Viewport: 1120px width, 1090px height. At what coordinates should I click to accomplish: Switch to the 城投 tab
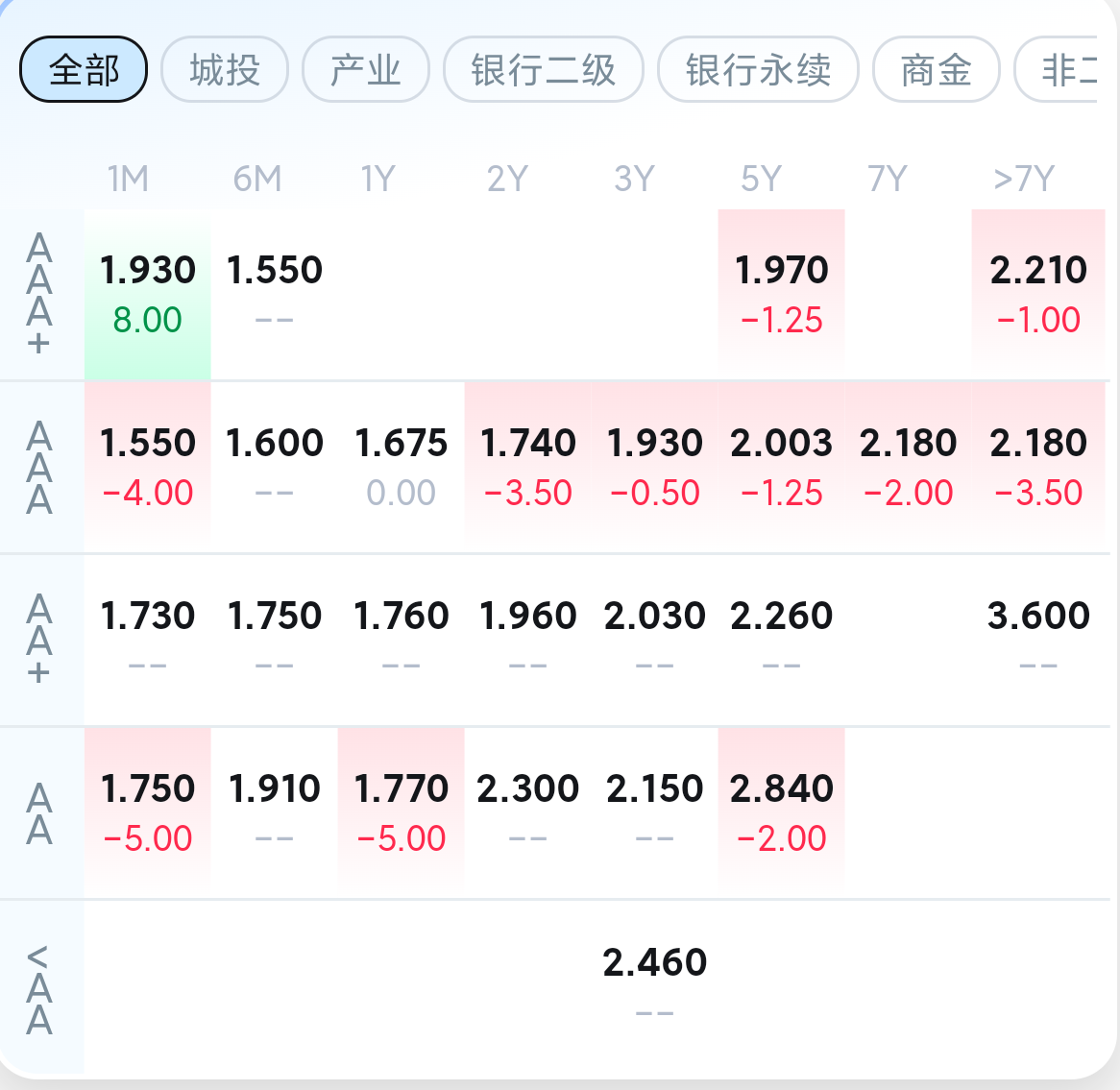pos(224,69)
